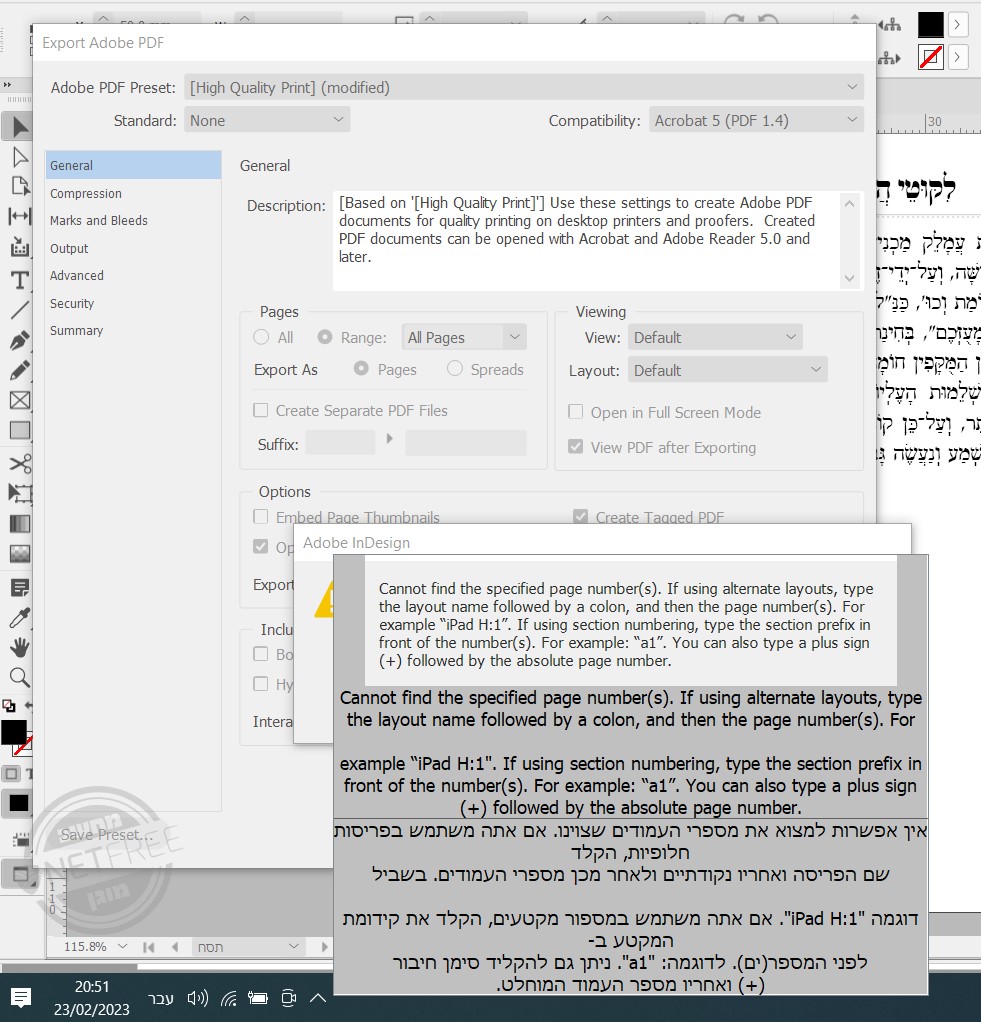Click the Suffix input field
Viewport: 981px width, 1022px height.
340,443
